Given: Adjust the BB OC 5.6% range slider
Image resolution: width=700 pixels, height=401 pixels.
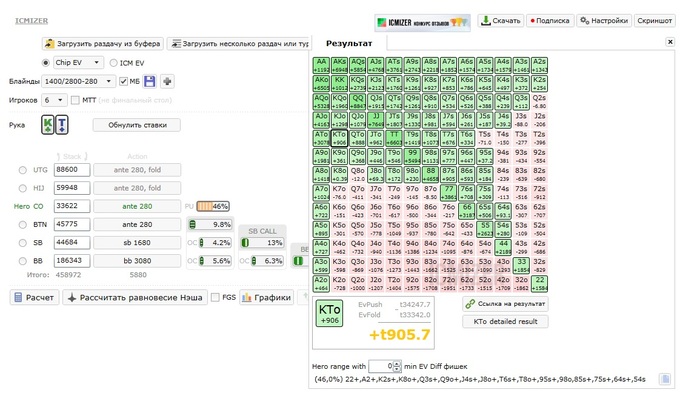Looking at the screenshot, I should click(216, 261).
